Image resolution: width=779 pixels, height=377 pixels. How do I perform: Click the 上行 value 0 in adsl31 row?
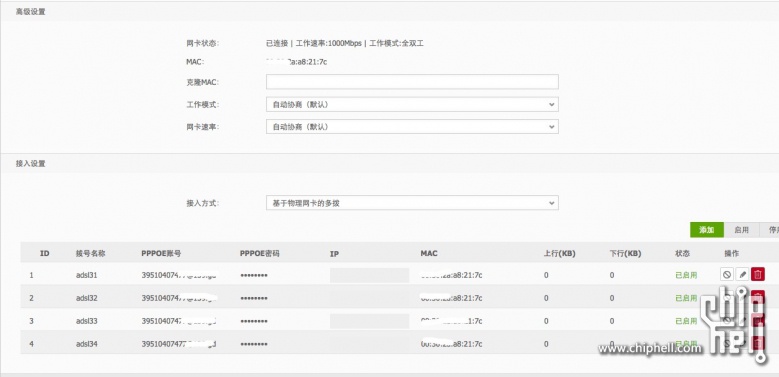[x=546, y=275]
